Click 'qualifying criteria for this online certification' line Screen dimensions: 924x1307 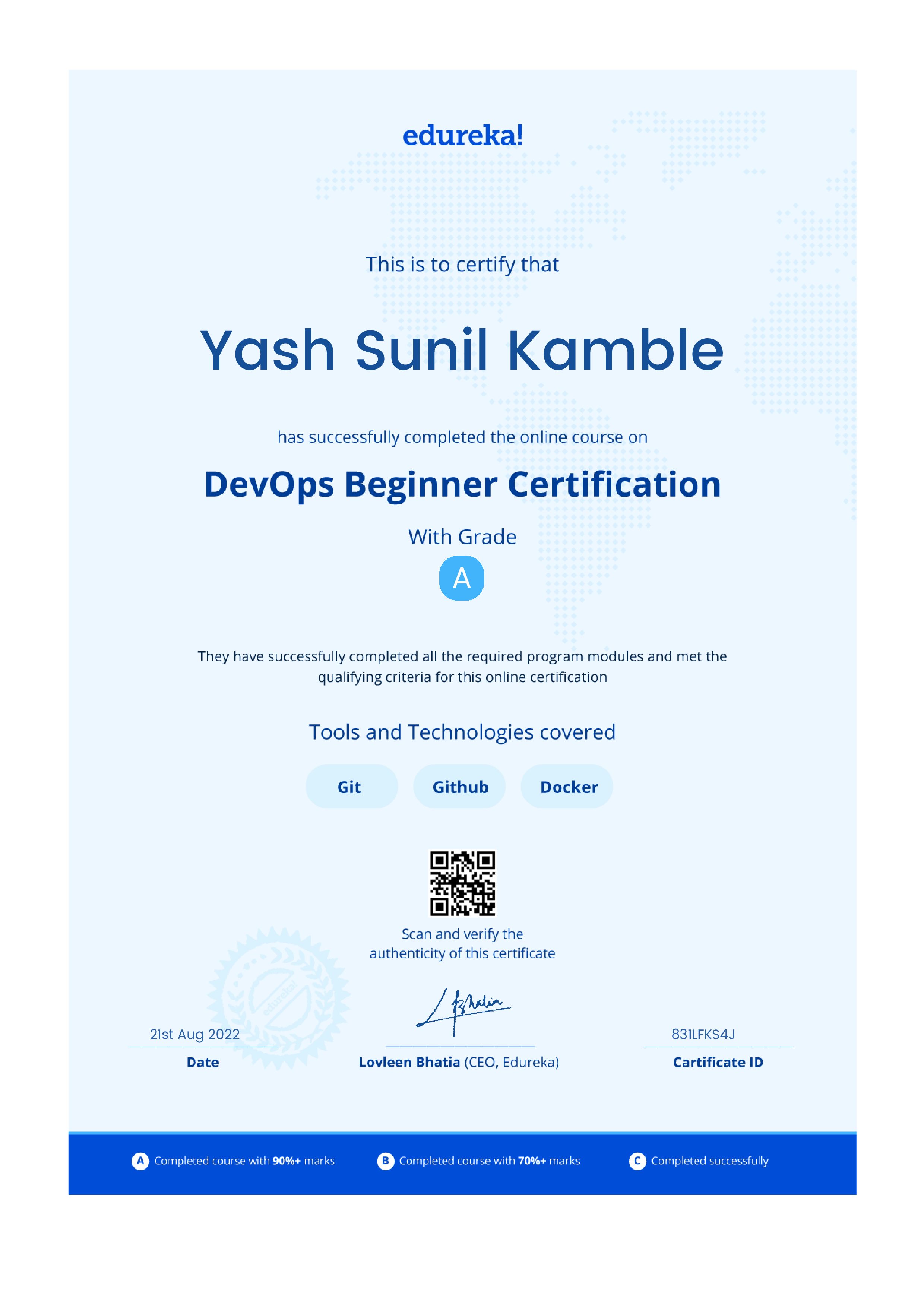(x=462, y=677)
